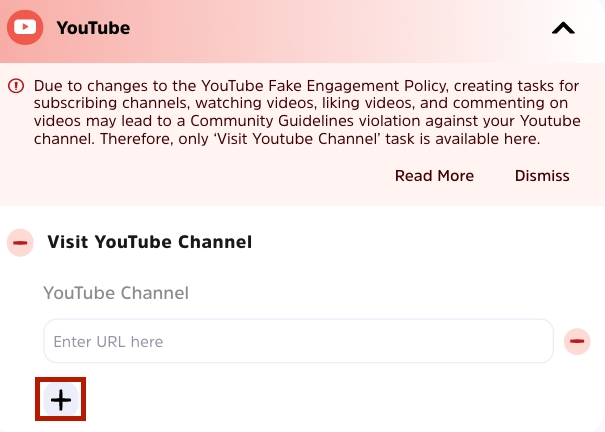This screenshot has width=605, height=432.
Task: Open the Read More link
Action: pyautogui.click(x=434, y=176)
